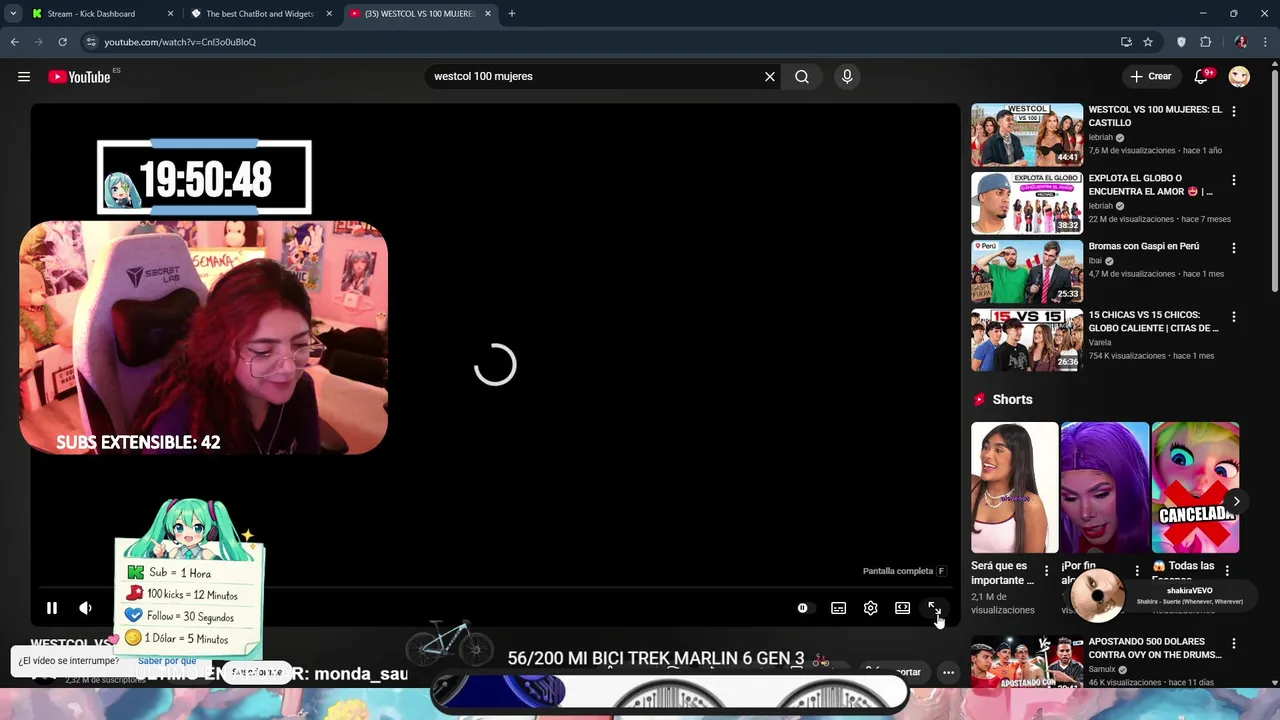This screenshot has width=1280, height=720.
Task: Install app icon in address bar
Action: (x=1126, y=42)
